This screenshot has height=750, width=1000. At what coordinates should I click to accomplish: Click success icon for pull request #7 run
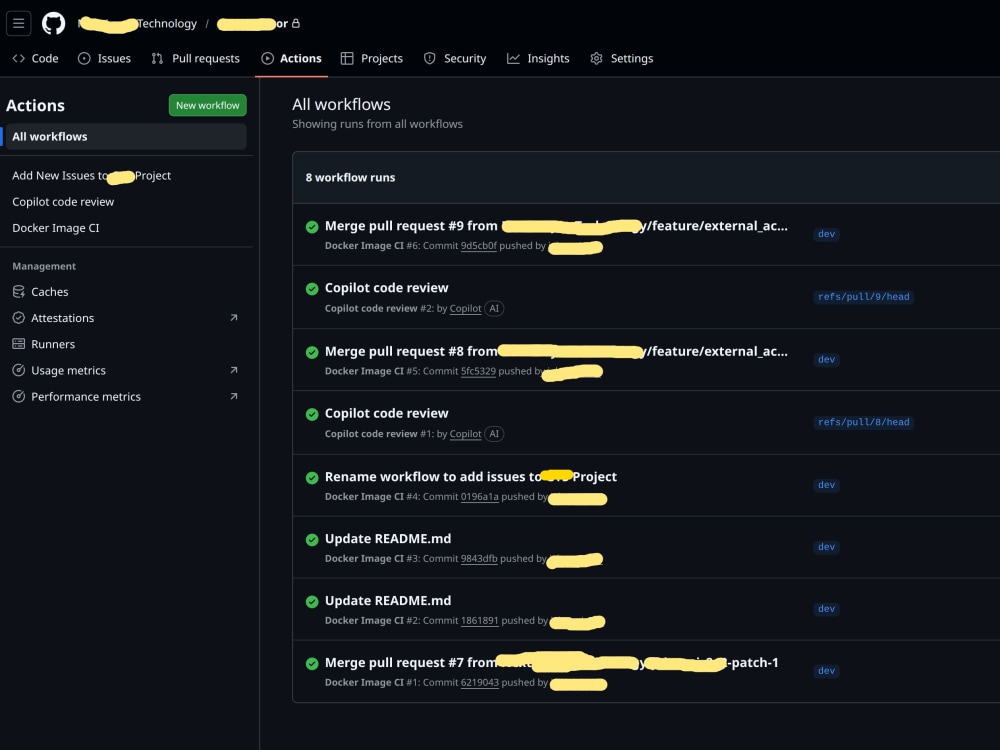pos(312,664)
